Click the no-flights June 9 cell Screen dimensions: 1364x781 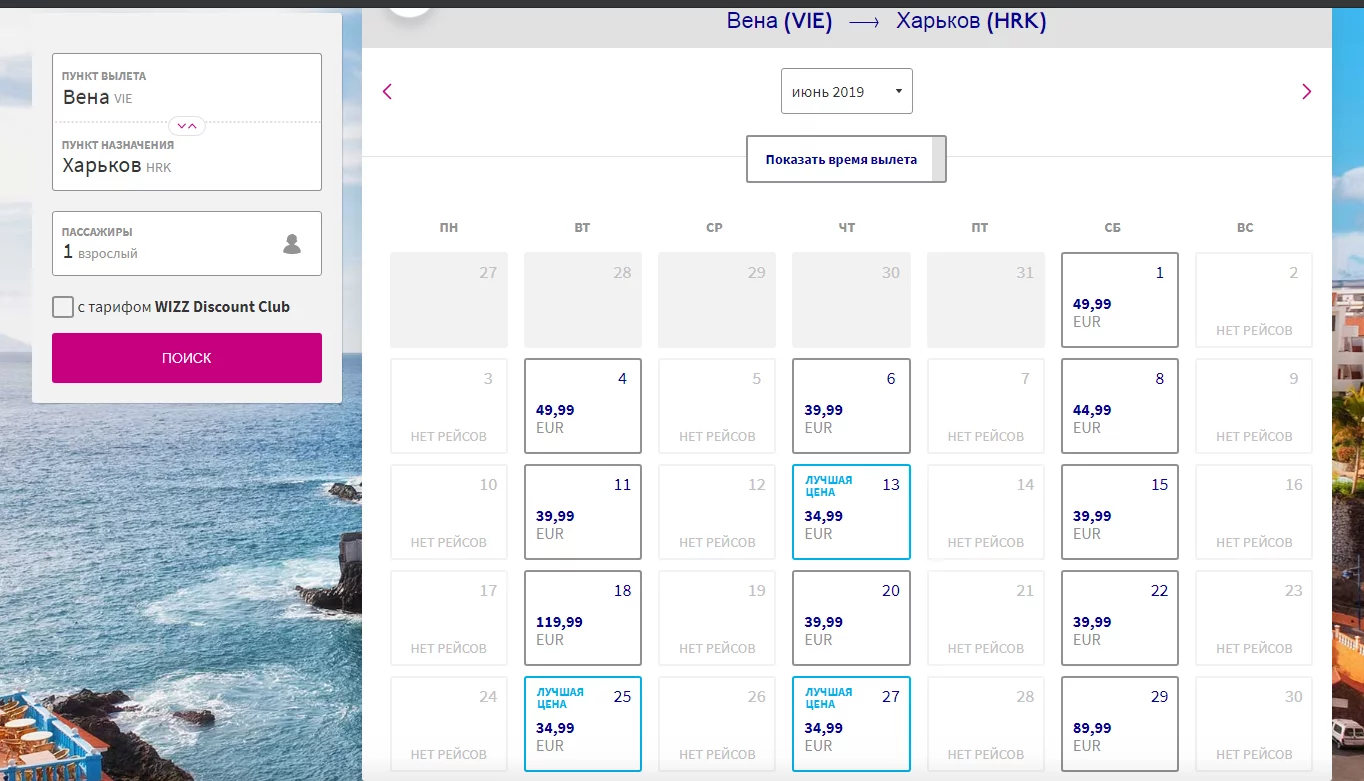(1254, 406)
